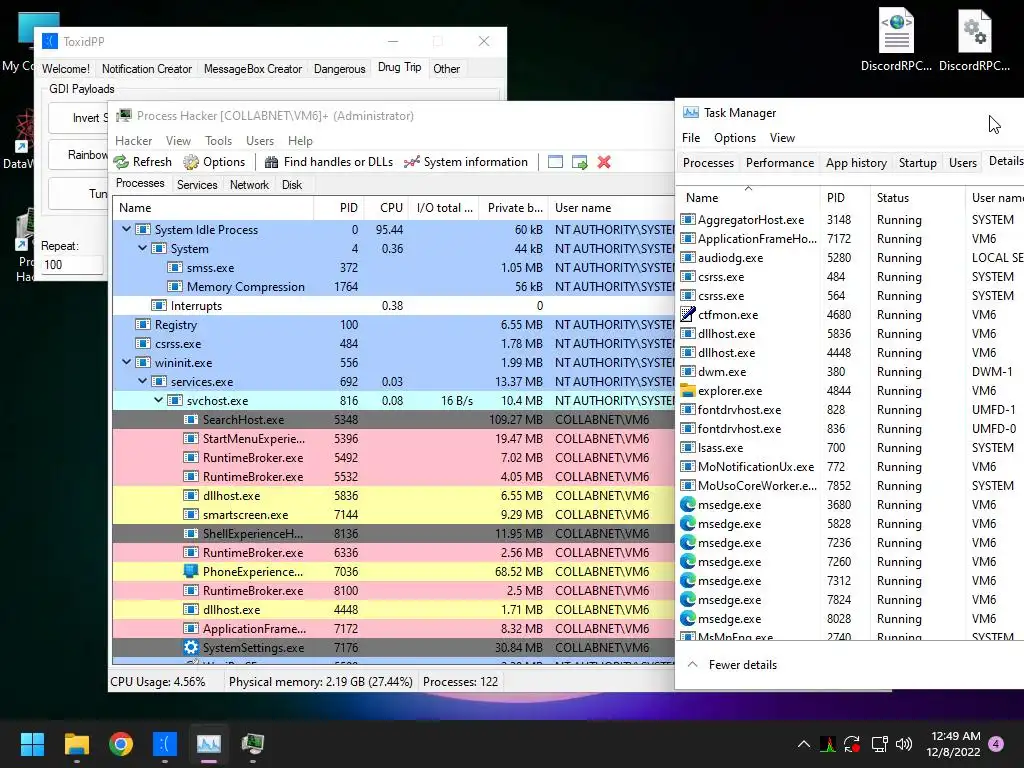Show hidden tray icons chevron
Viewport: 1024px width, 768px height.
coord(804,744)
